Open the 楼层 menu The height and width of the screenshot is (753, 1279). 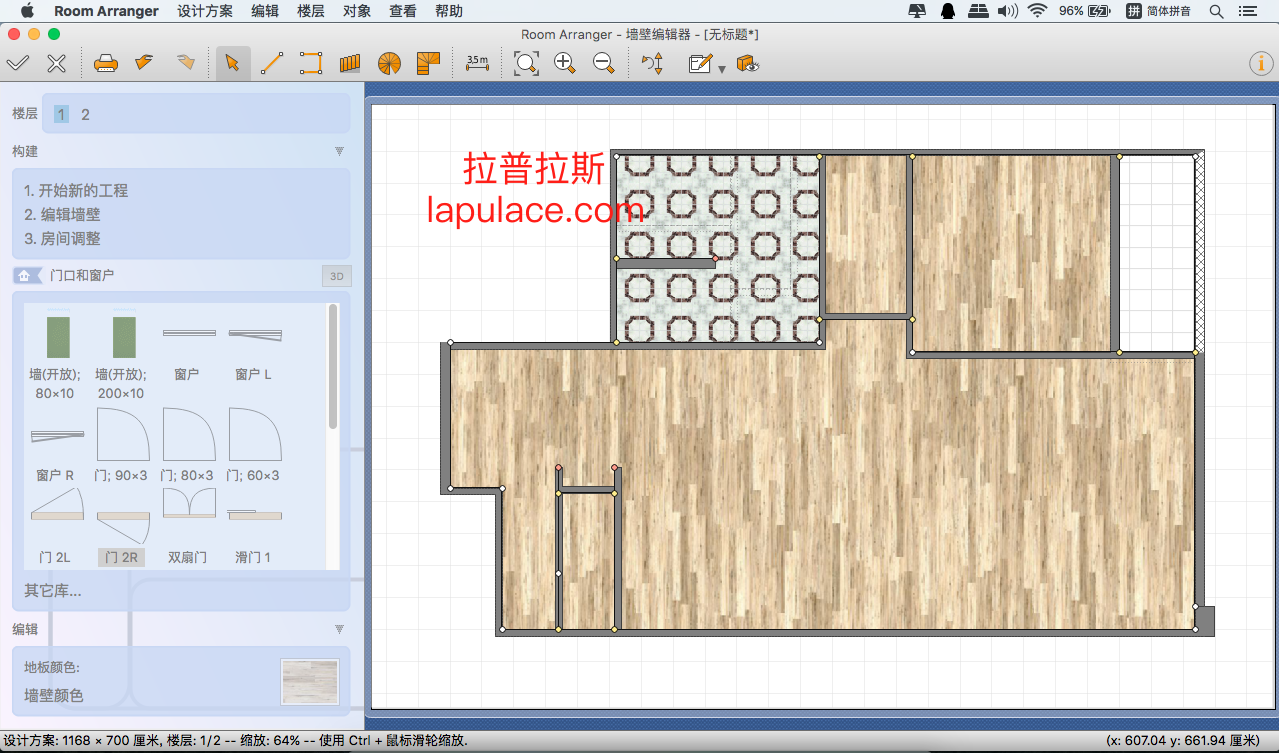pyautogui.click(x=311, y=11)
